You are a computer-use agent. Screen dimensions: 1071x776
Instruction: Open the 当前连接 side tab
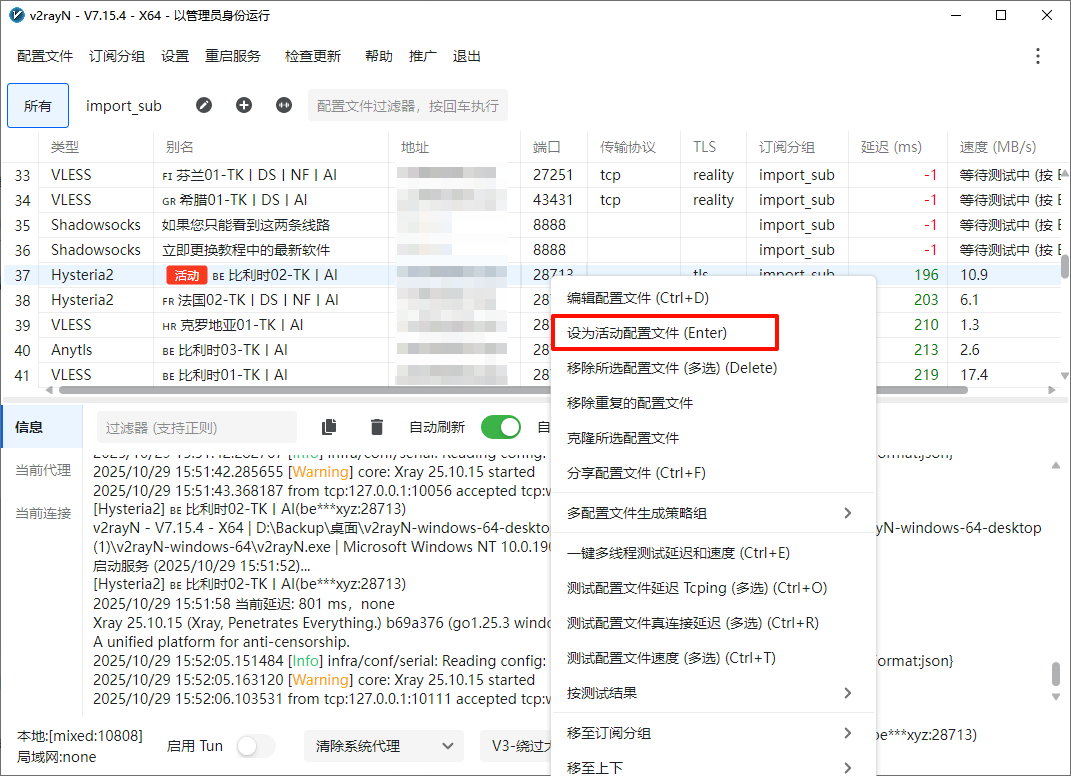click(x=43, y=513)
